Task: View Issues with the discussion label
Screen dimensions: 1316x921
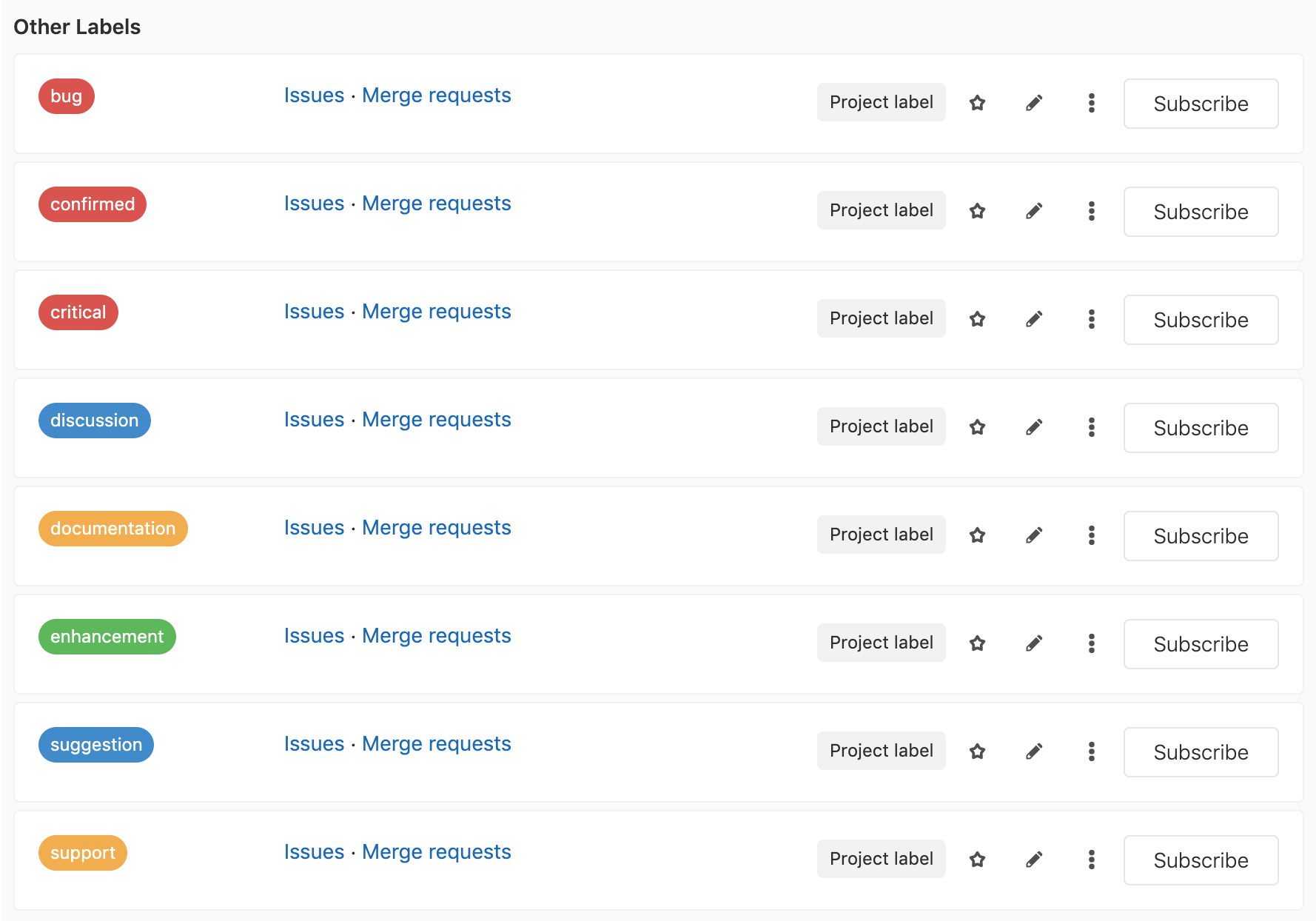Action: point(314,420)
